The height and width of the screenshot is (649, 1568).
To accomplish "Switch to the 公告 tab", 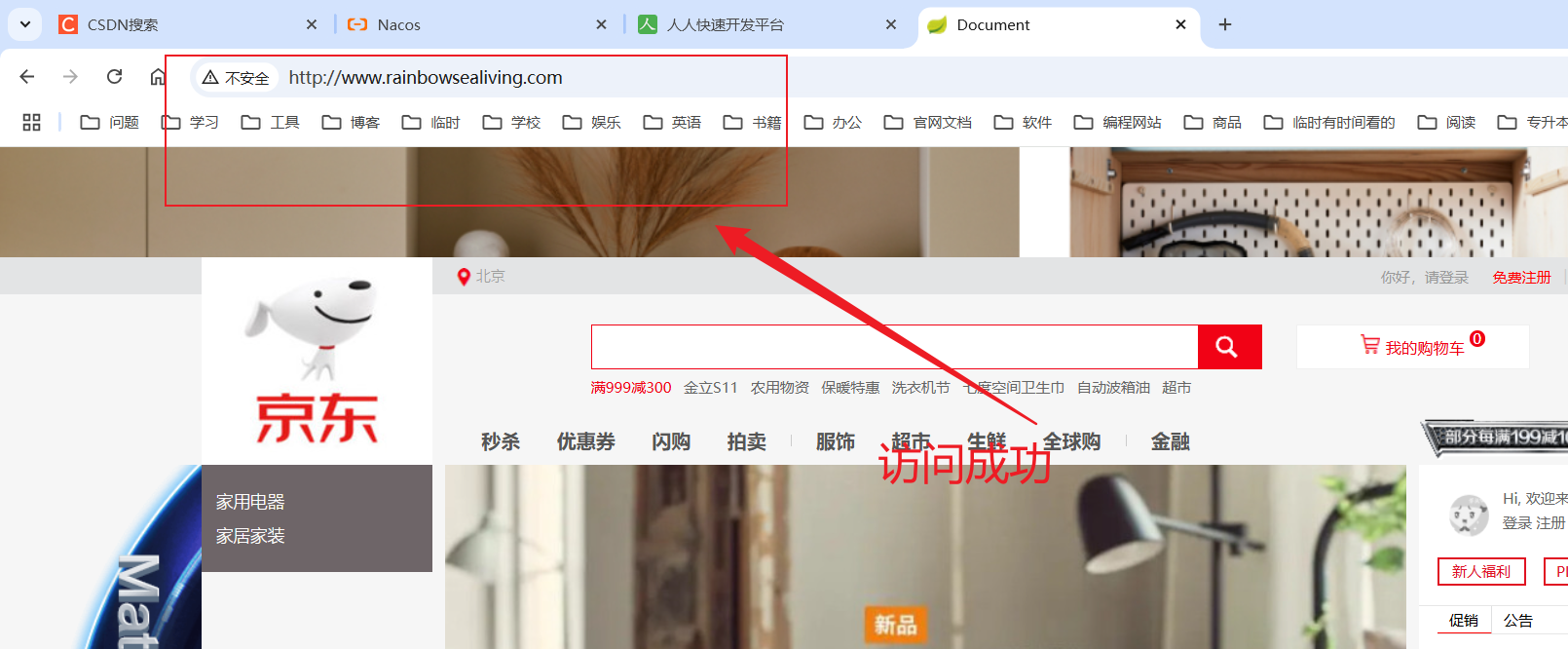I will [x=1518, y=621].
